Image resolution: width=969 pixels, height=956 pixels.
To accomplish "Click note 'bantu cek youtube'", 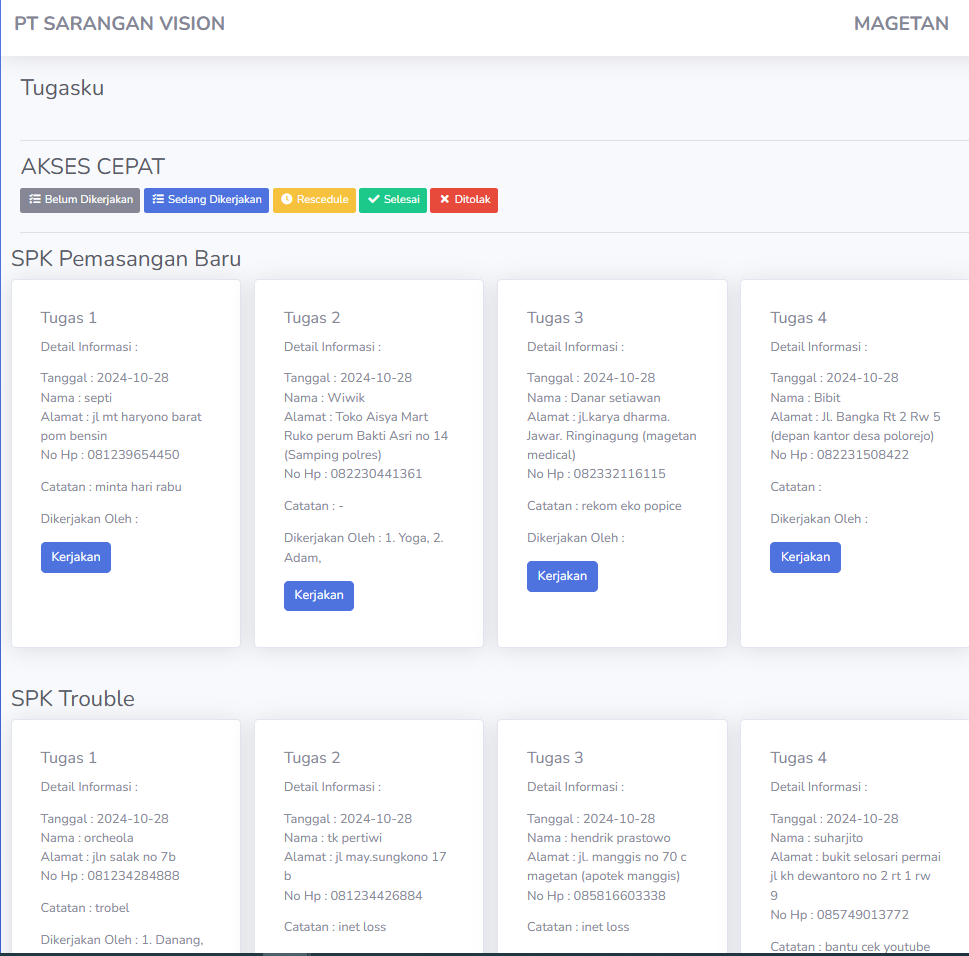I will [x=878, y=947].
